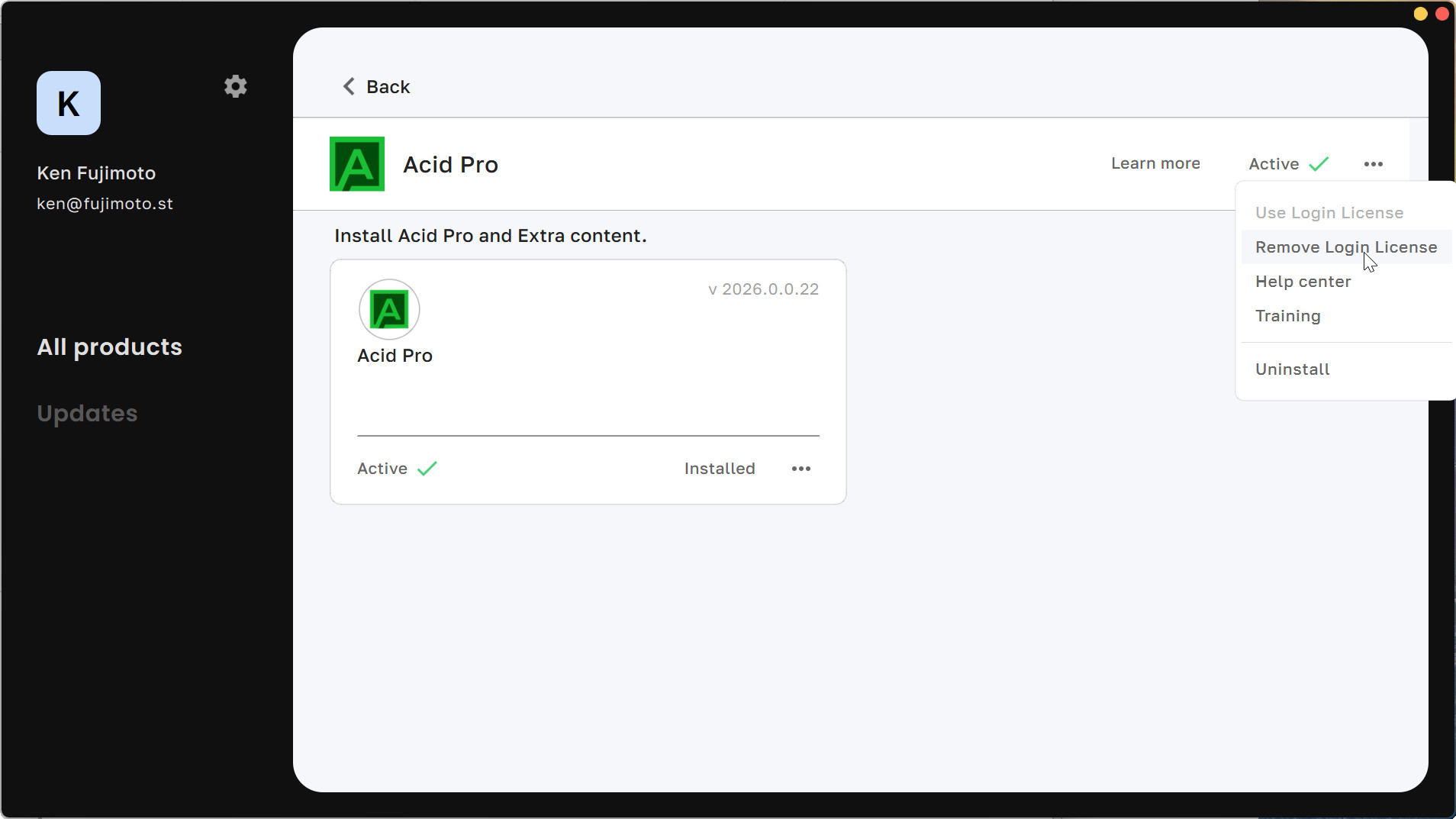The width and height of the screenshot is (1456, 819).
Task: Click the round Acid Pro card icon
Action: point(389,309)
